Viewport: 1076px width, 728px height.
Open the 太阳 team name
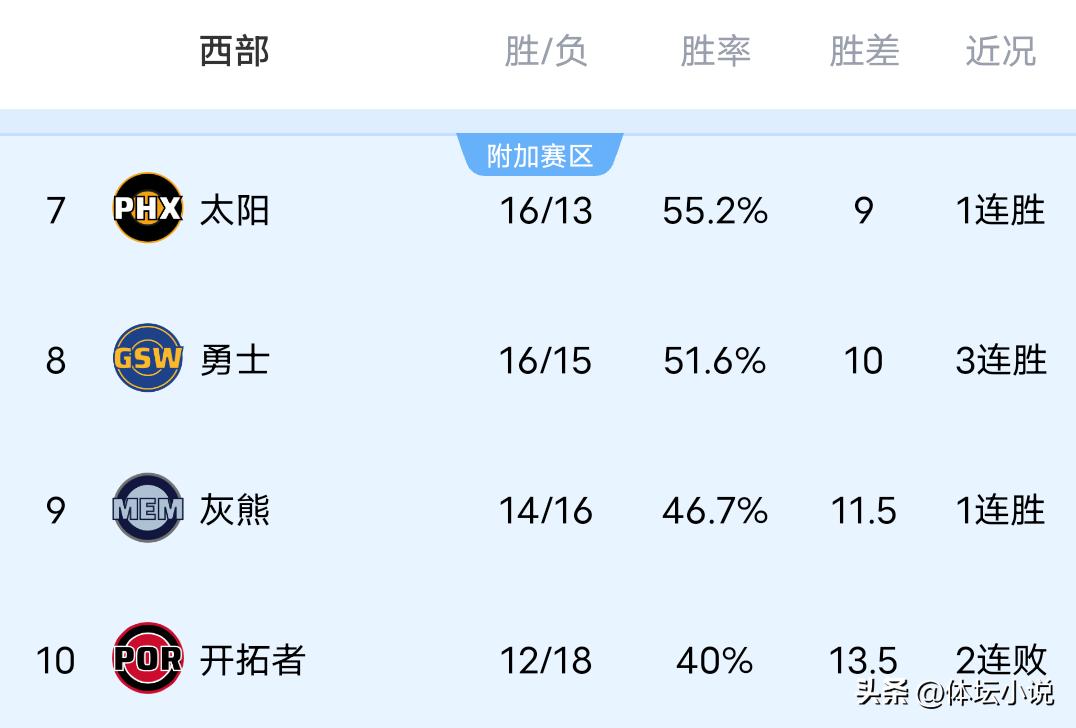click(x=235, y=210)
